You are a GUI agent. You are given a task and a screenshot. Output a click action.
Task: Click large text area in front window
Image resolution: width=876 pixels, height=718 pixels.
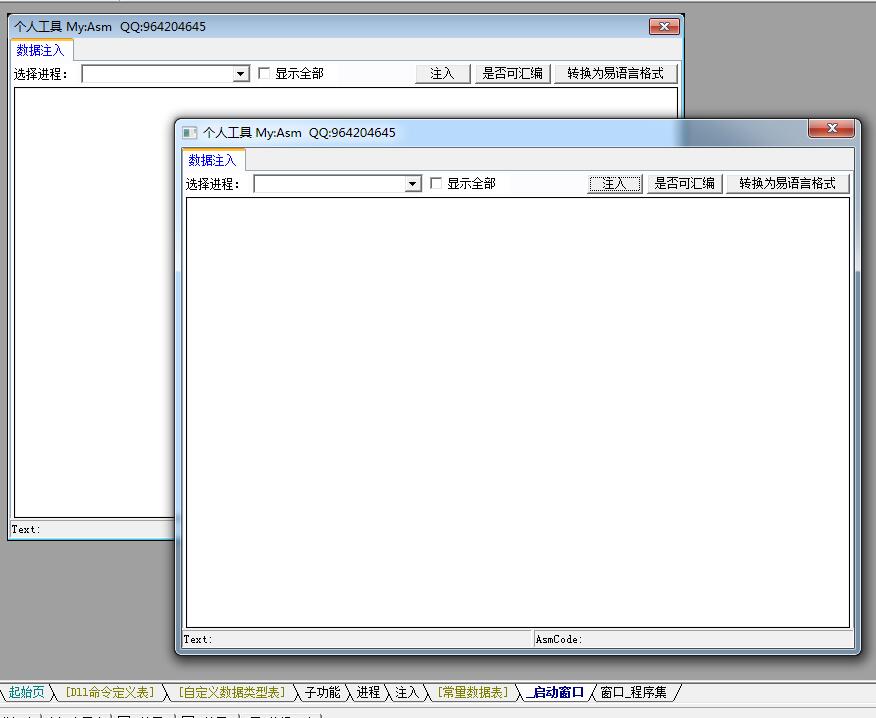click(x=518, y=412)
